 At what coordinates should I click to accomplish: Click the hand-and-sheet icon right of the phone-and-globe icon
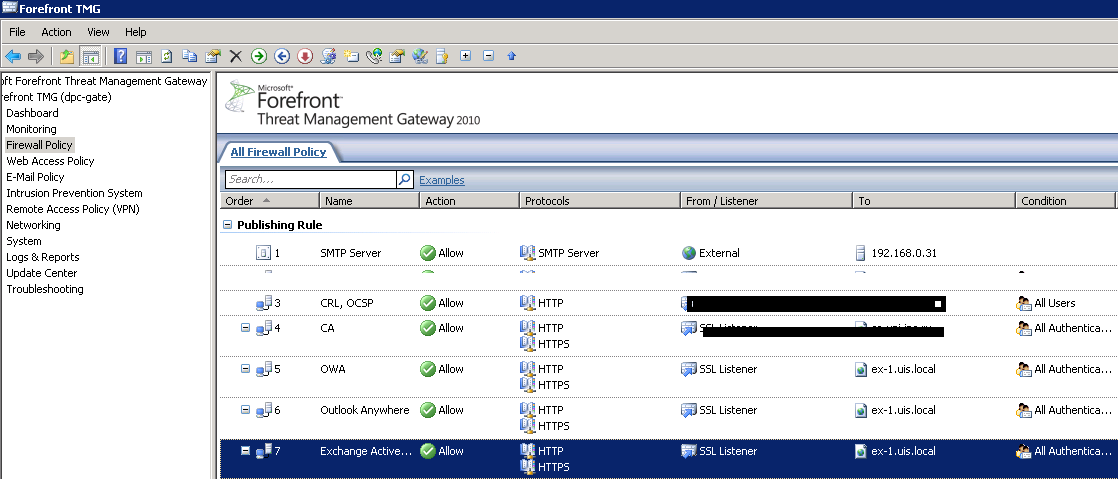click(397, 56)
